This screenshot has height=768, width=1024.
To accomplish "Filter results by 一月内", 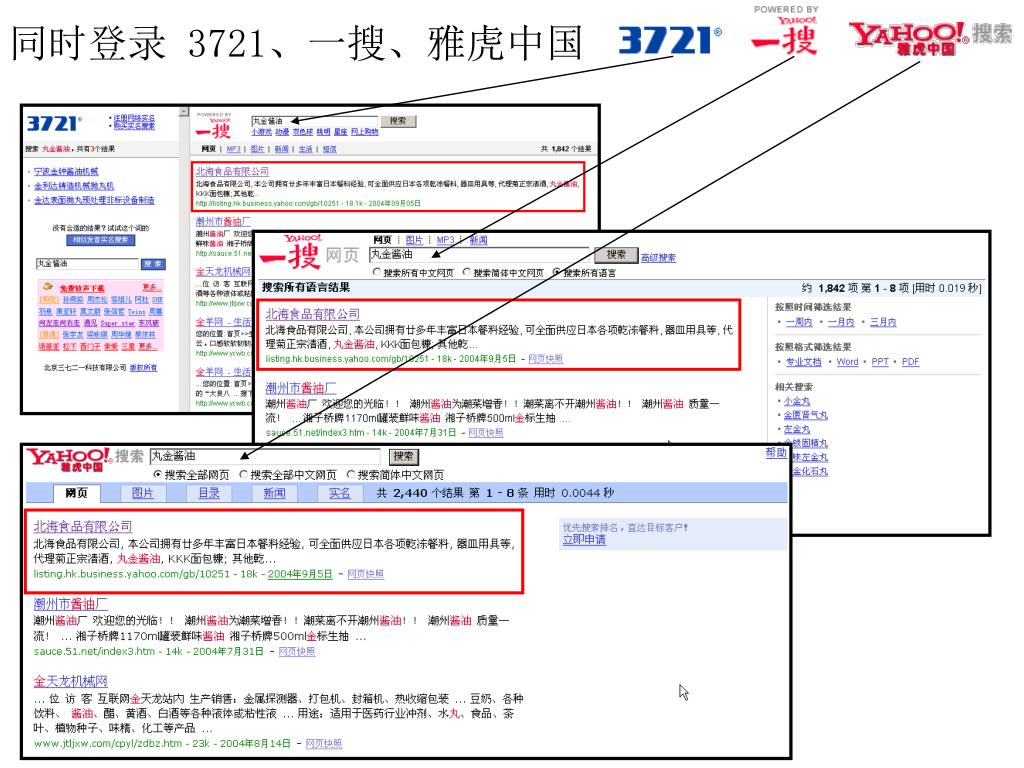I will click(x=841, y=322).
